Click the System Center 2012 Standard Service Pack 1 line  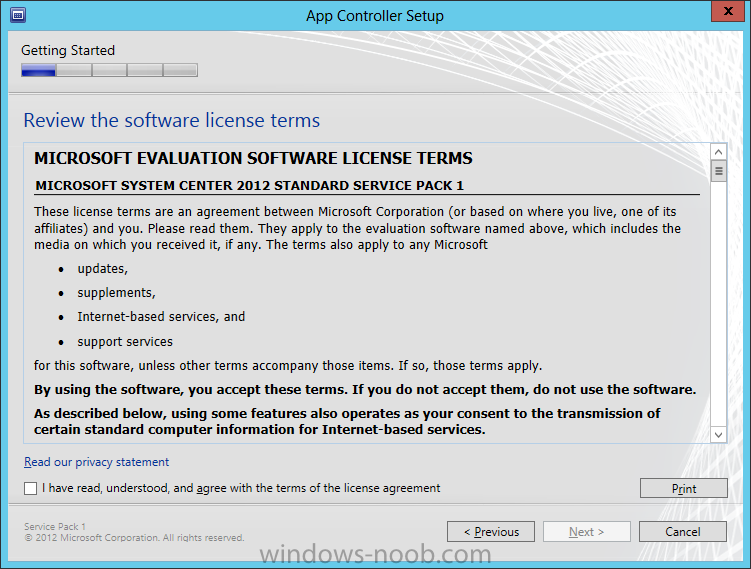[250, 186]
